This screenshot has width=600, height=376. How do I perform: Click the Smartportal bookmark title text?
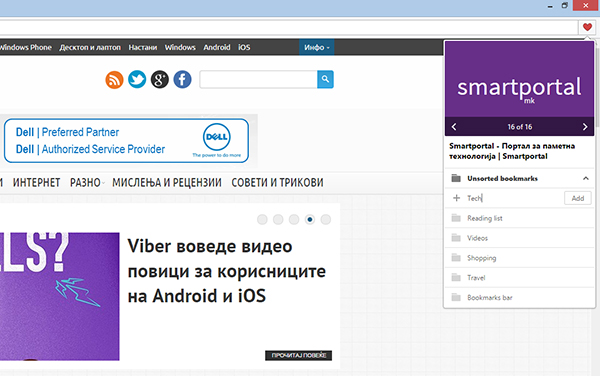512,151
